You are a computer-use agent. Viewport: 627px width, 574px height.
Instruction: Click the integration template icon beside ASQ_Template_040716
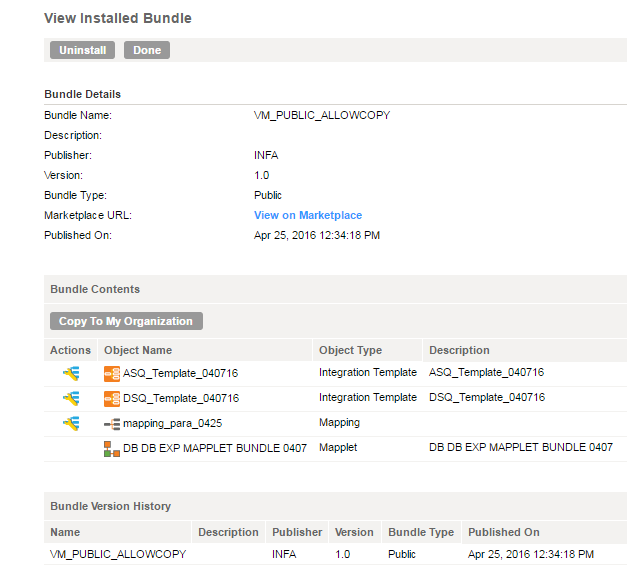[112, 374]
